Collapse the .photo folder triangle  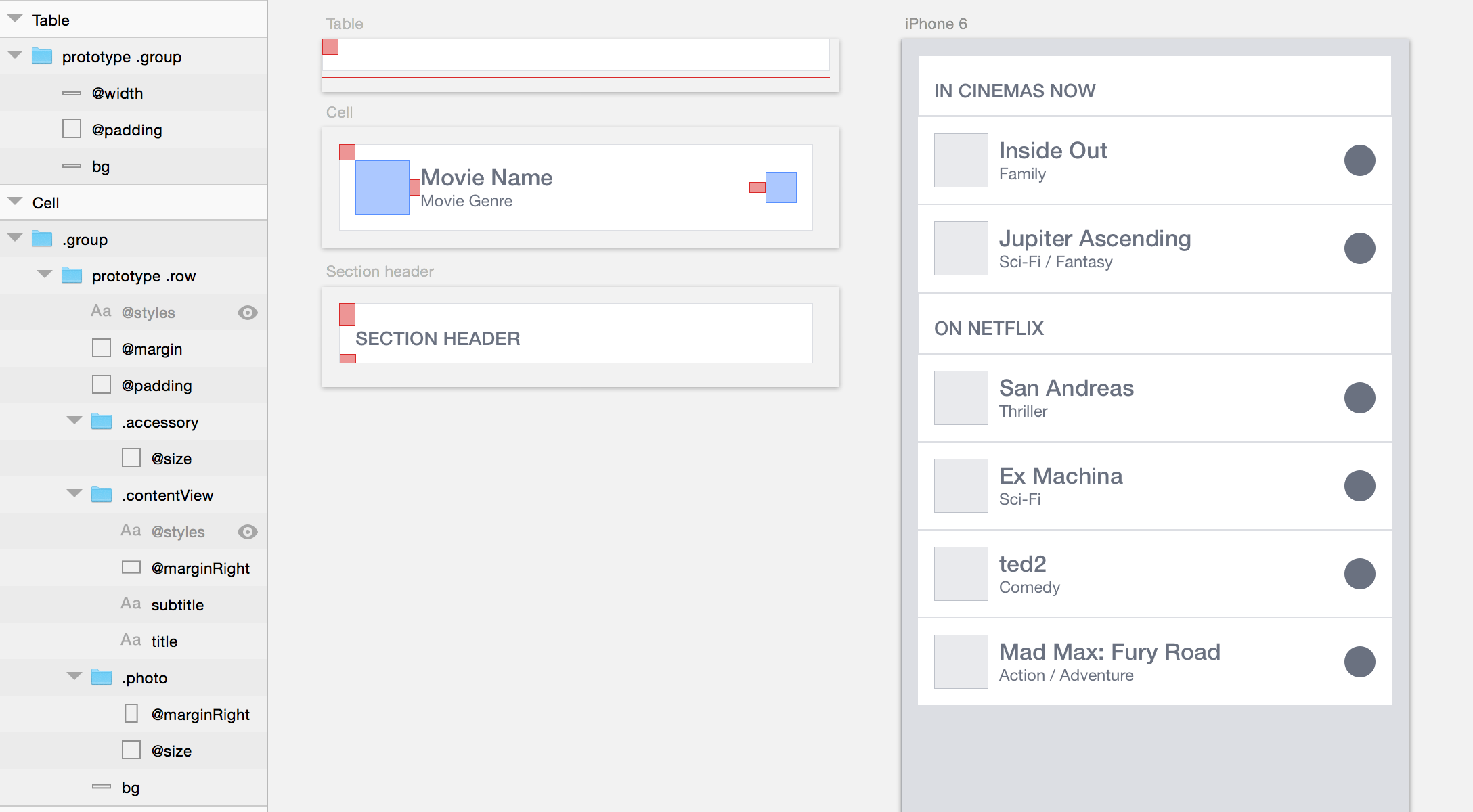74,677
